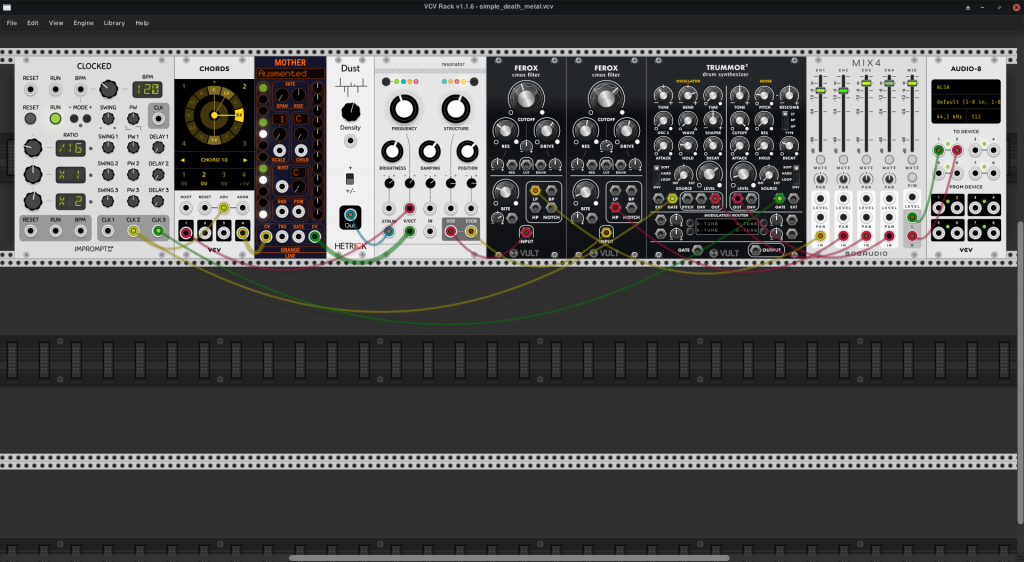Click Audio-8 To Device input jack 3
The width and height of the screenshot is (1024, 562).
975,150
